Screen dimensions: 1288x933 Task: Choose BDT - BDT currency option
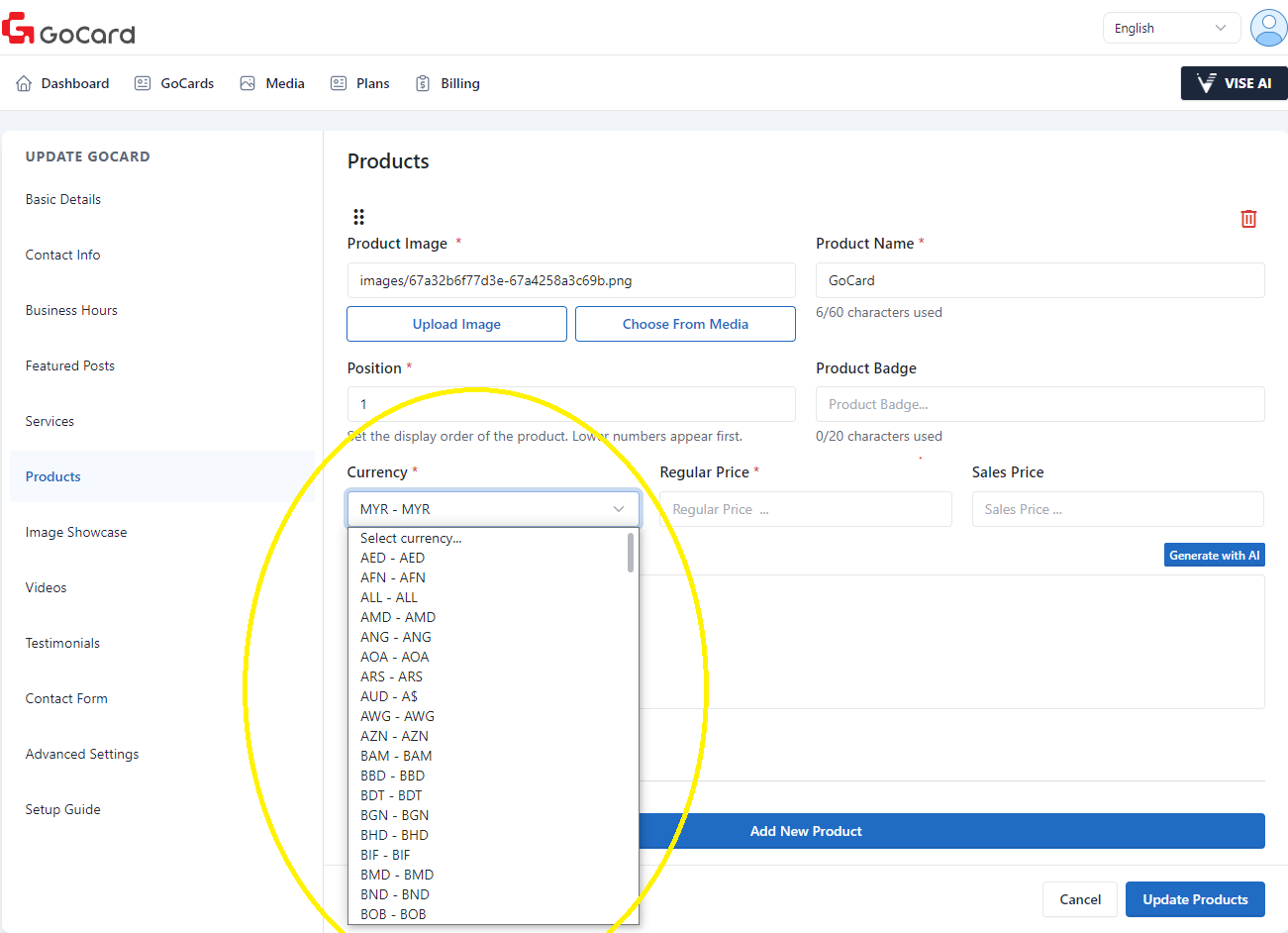coord(391,795)
